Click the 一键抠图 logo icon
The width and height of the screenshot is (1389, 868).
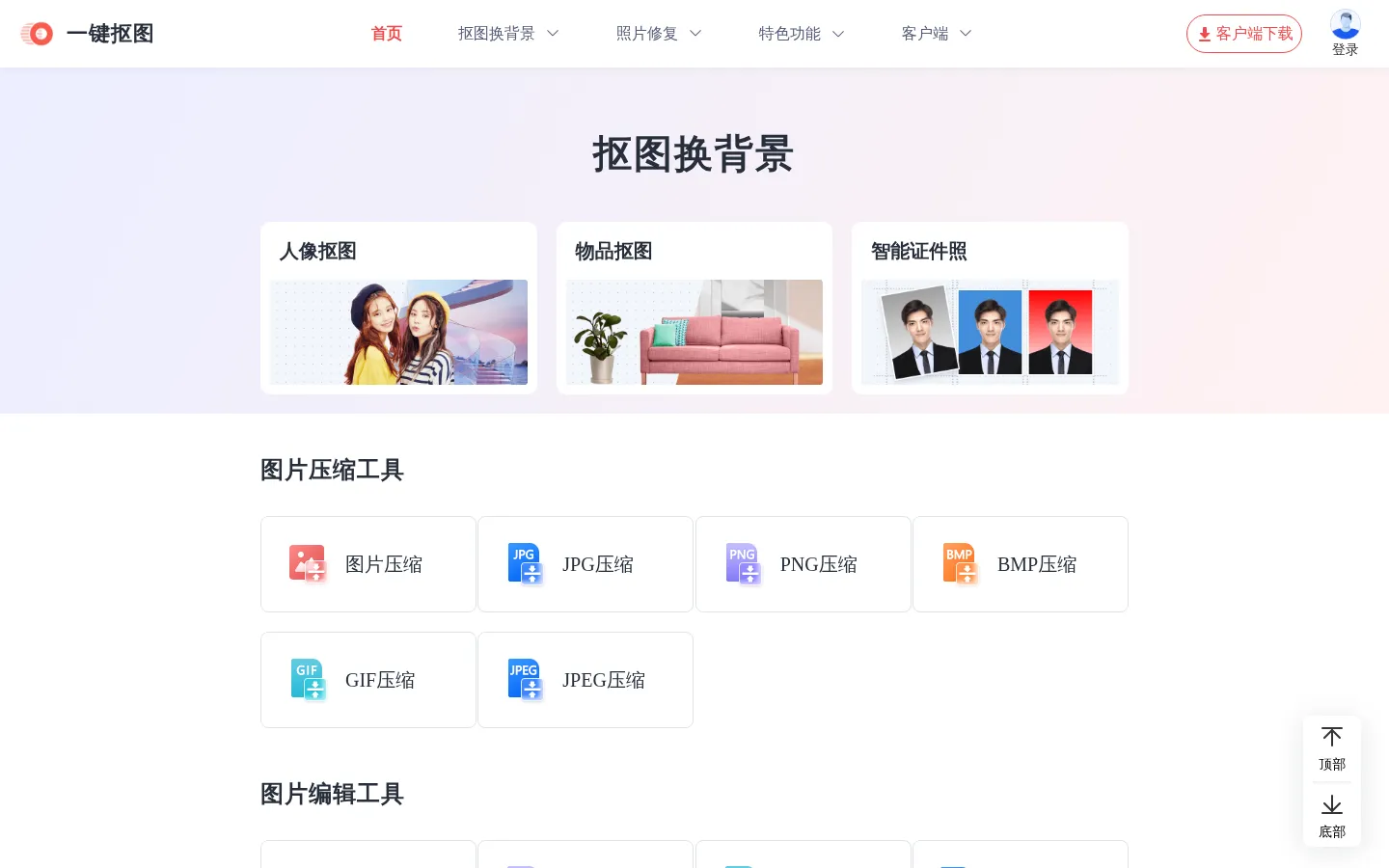[37, 34]
